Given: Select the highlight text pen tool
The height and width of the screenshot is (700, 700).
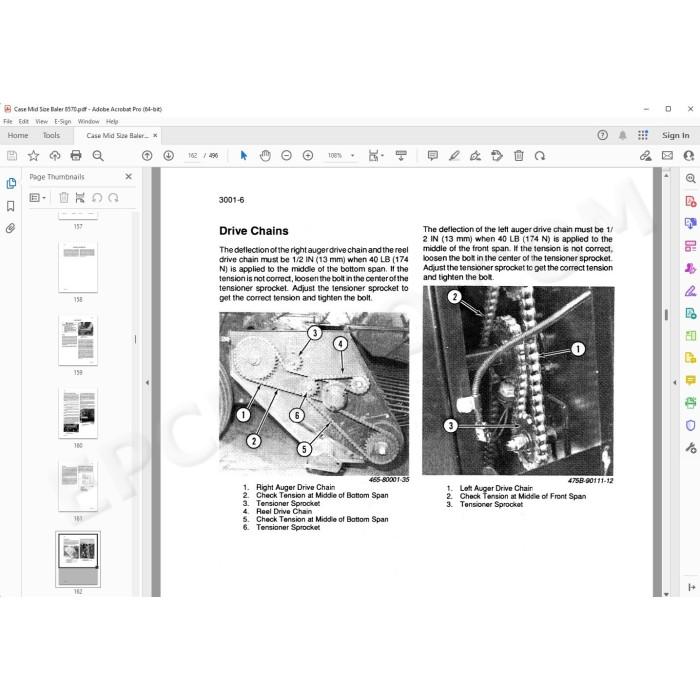Looking at the screenshot, I should coord(454,155).
